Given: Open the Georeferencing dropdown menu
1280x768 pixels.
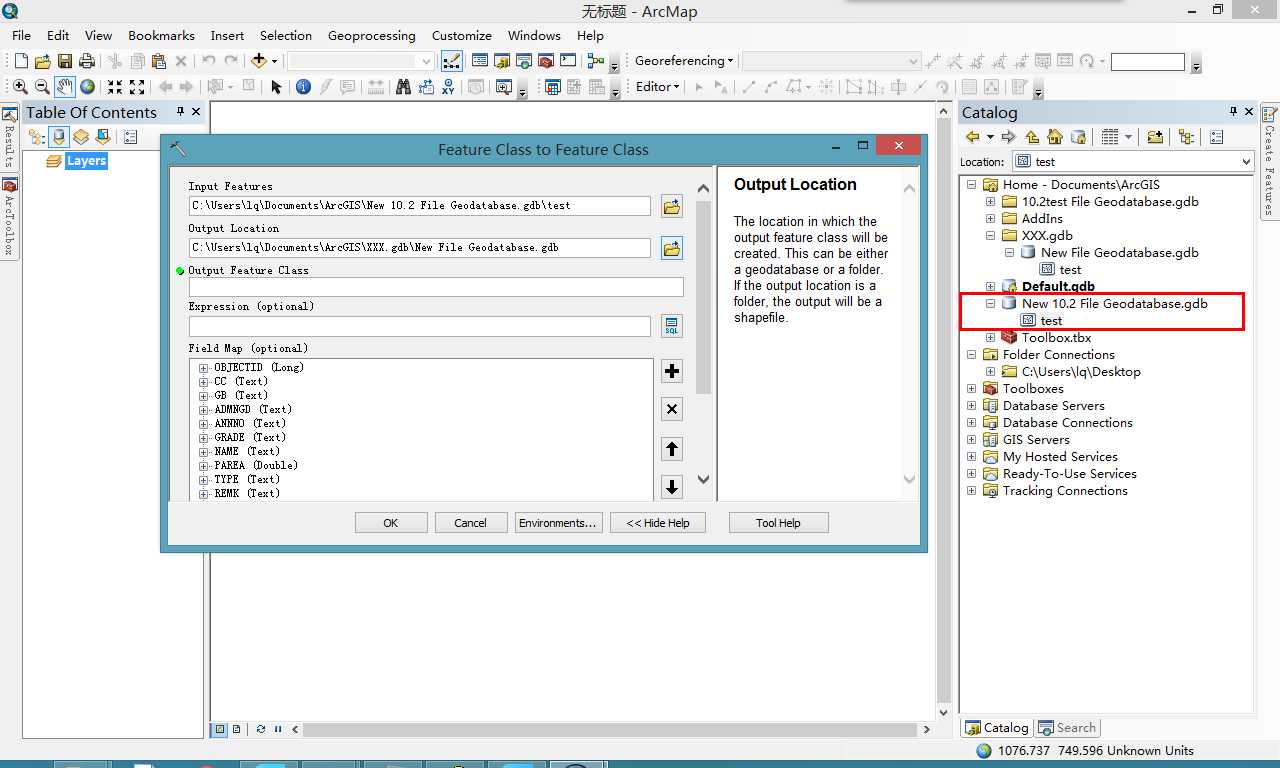Looking at the screenshot, I should point(684,60).
